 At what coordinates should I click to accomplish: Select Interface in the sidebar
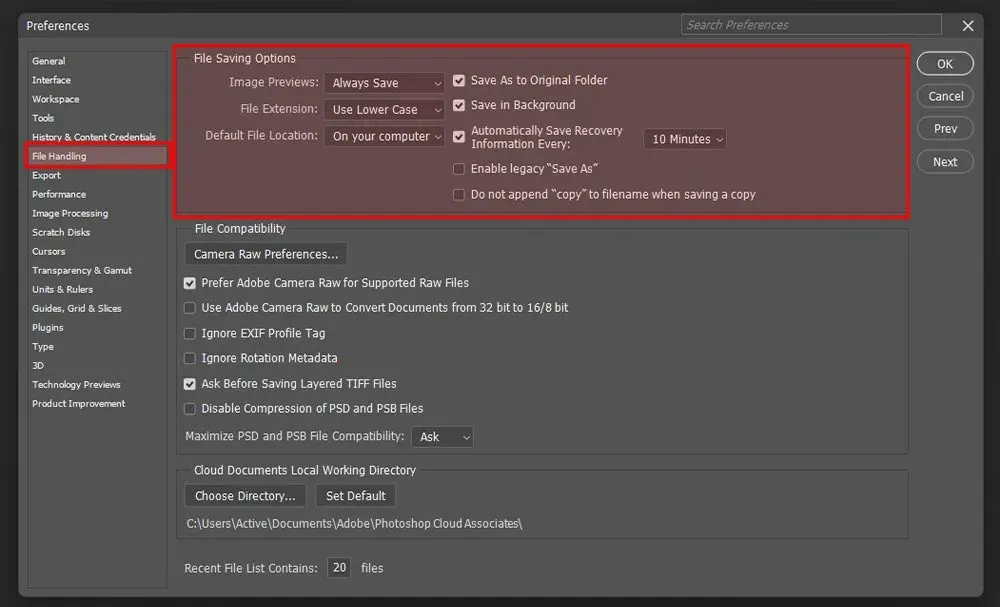tap(52, 80)
